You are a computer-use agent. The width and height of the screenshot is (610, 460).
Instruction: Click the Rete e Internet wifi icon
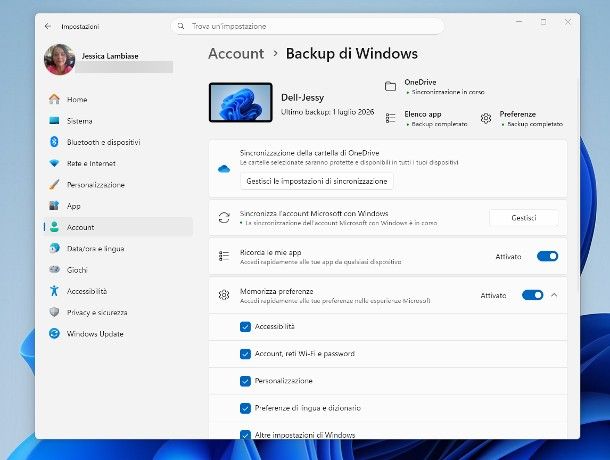pos(54,163)
